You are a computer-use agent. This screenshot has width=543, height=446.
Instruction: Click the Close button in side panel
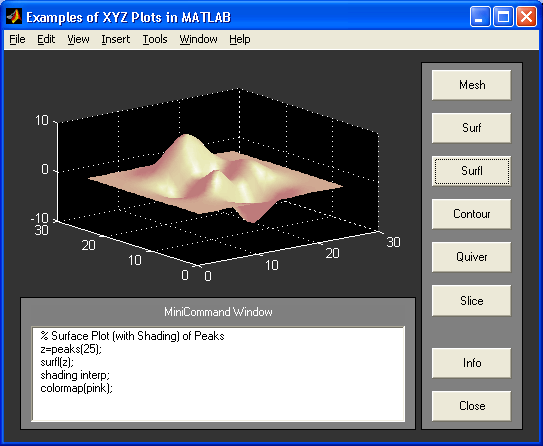click(x=471, y=406)
